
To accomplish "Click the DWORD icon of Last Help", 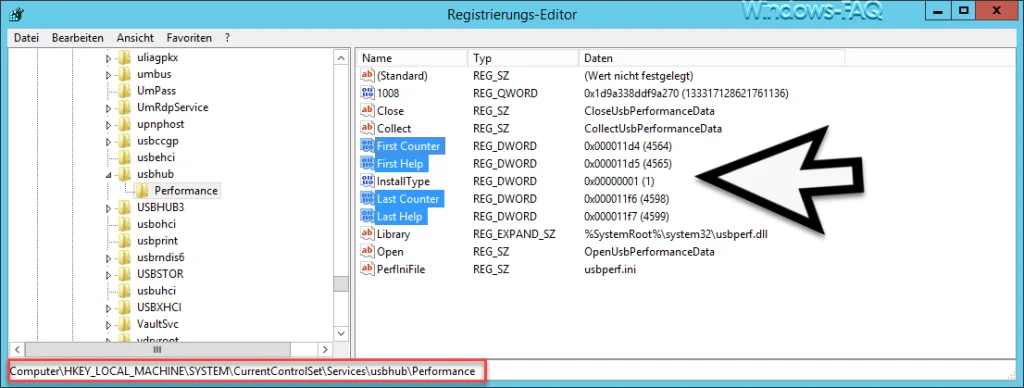I will [x=367, y=216].
